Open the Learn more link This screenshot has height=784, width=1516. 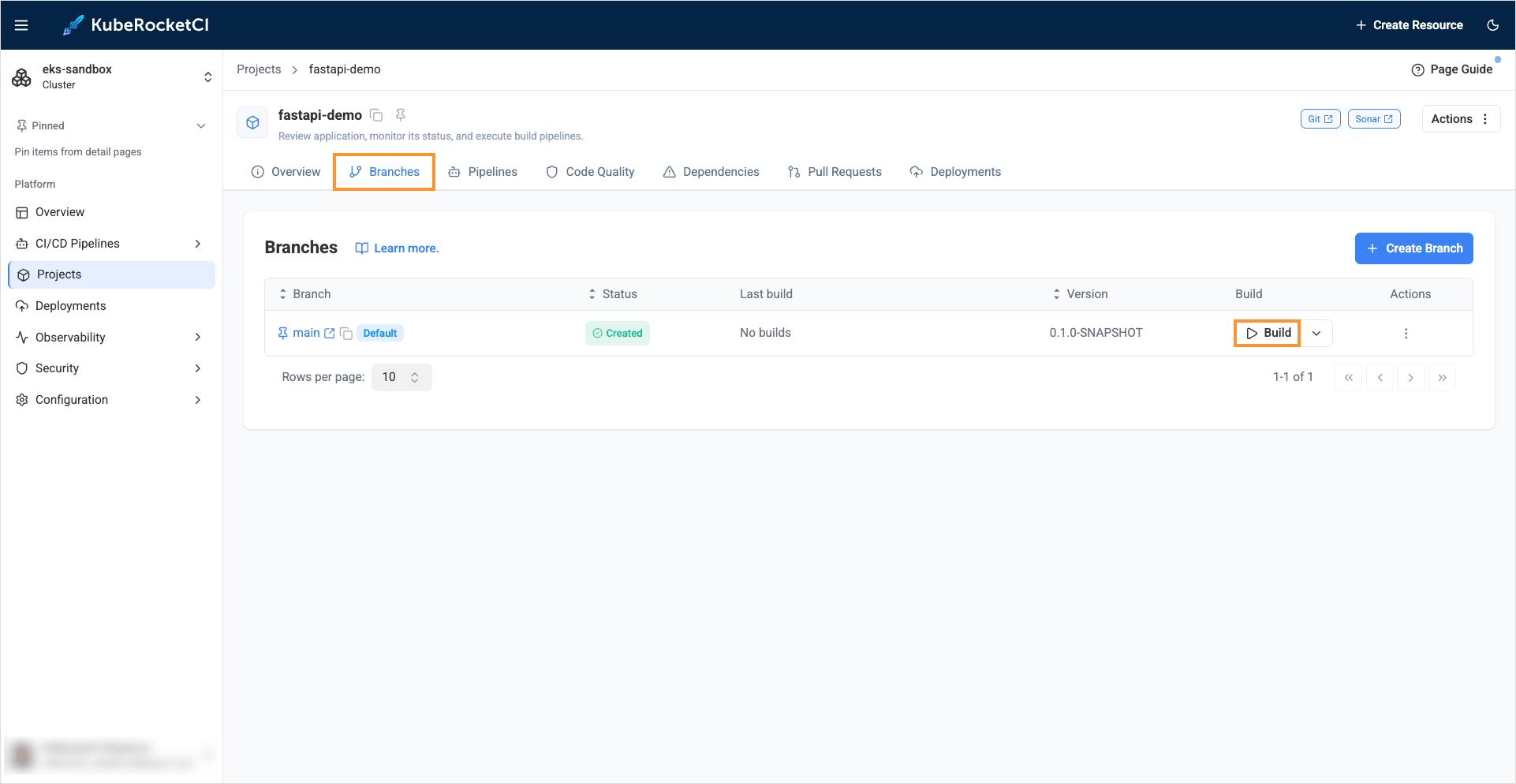coord(397,248)
